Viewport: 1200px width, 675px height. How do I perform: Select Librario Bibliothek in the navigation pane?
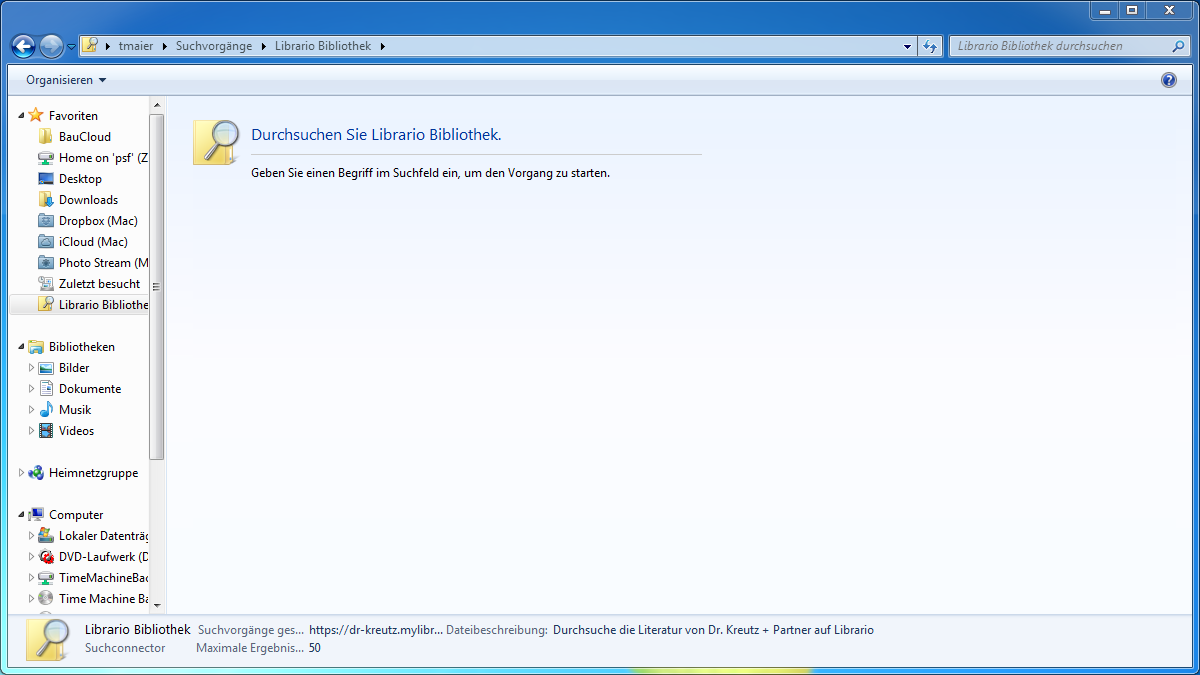click(102, 305)
